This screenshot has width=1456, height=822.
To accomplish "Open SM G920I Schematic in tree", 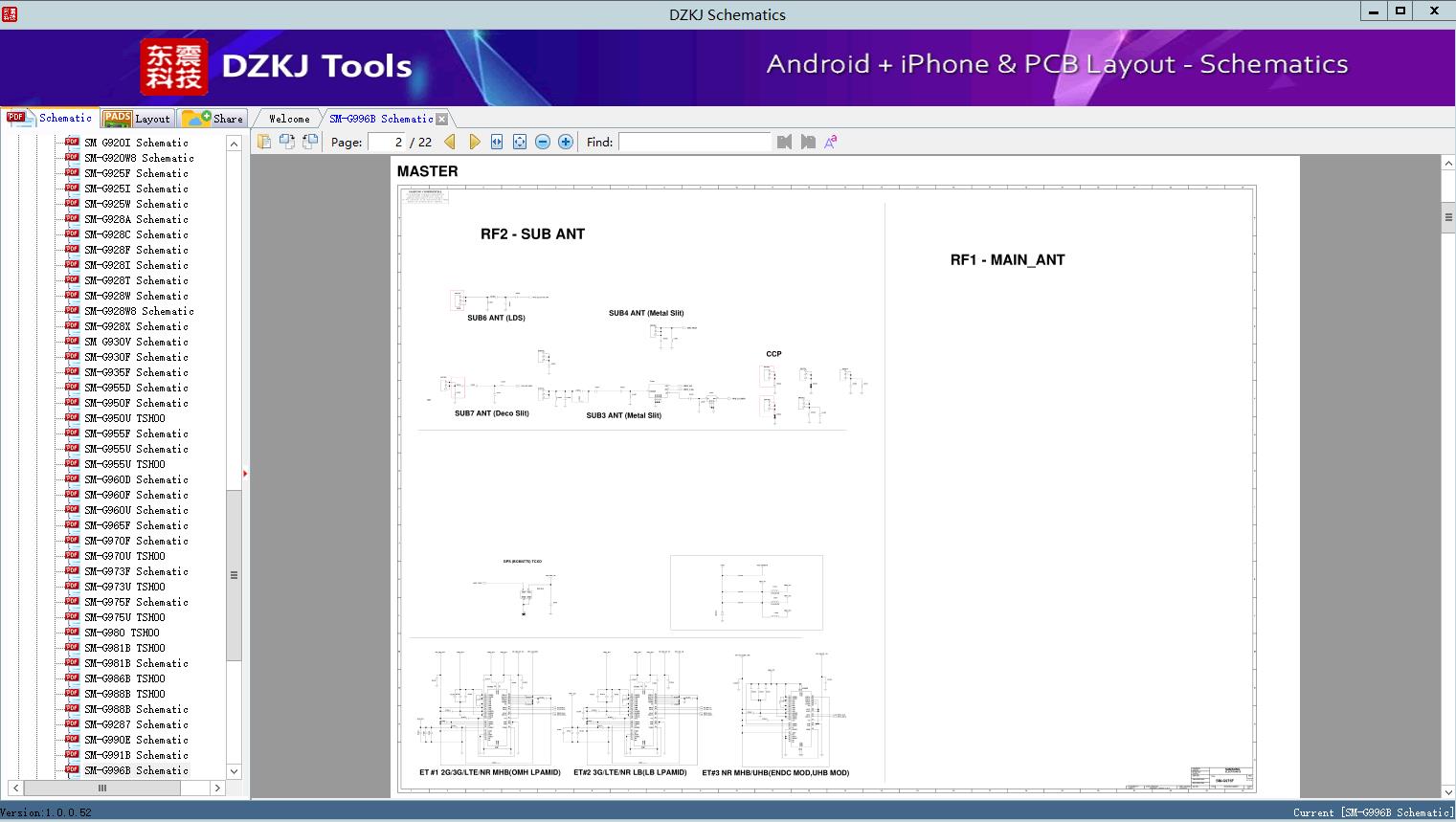I will pos(136,143).
